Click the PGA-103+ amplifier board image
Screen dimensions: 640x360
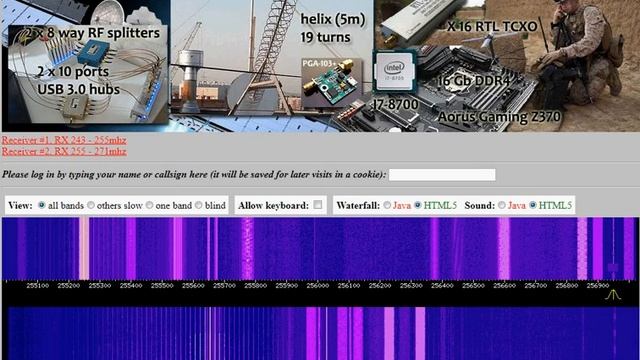332,82
